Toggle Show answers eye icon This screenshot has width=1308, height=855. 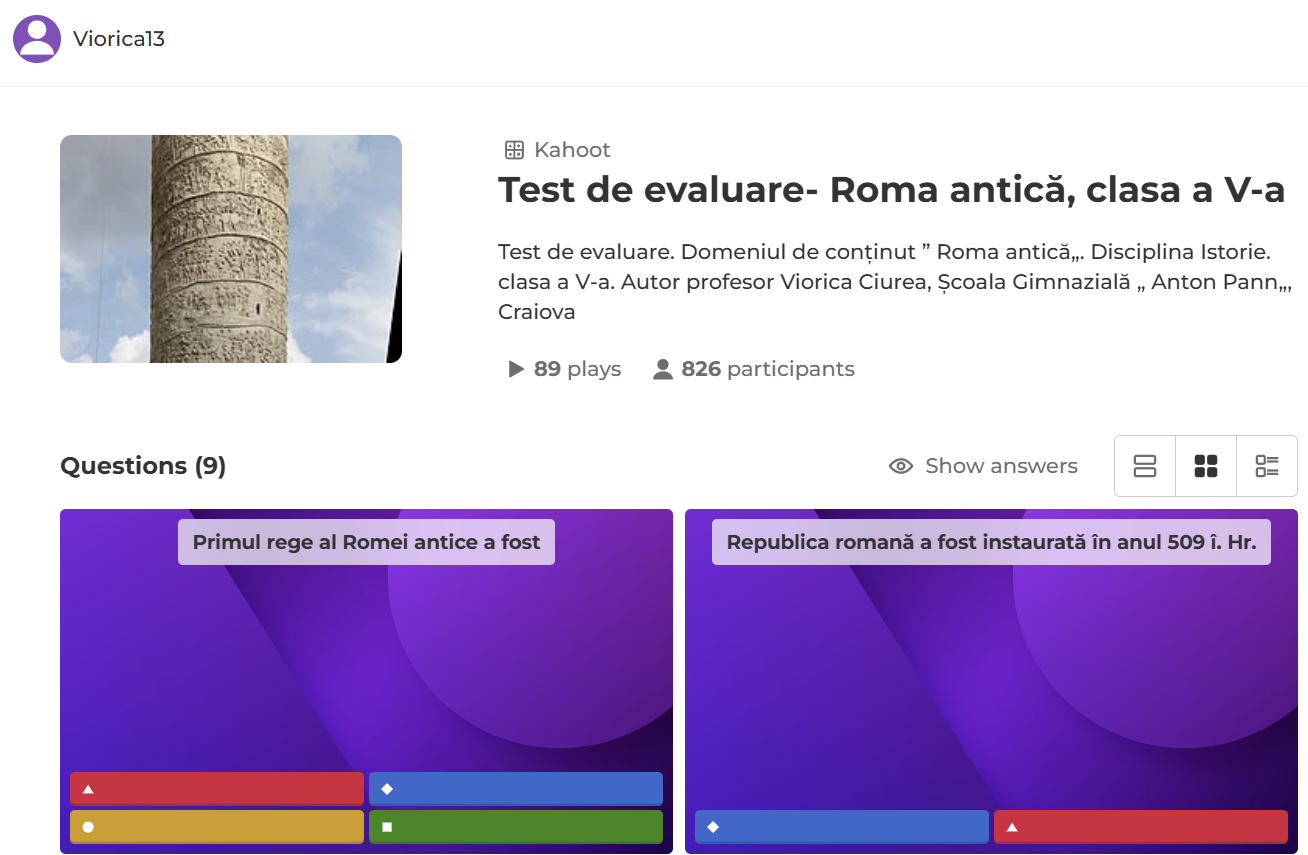pyautogui.click(x=901, y=466)
